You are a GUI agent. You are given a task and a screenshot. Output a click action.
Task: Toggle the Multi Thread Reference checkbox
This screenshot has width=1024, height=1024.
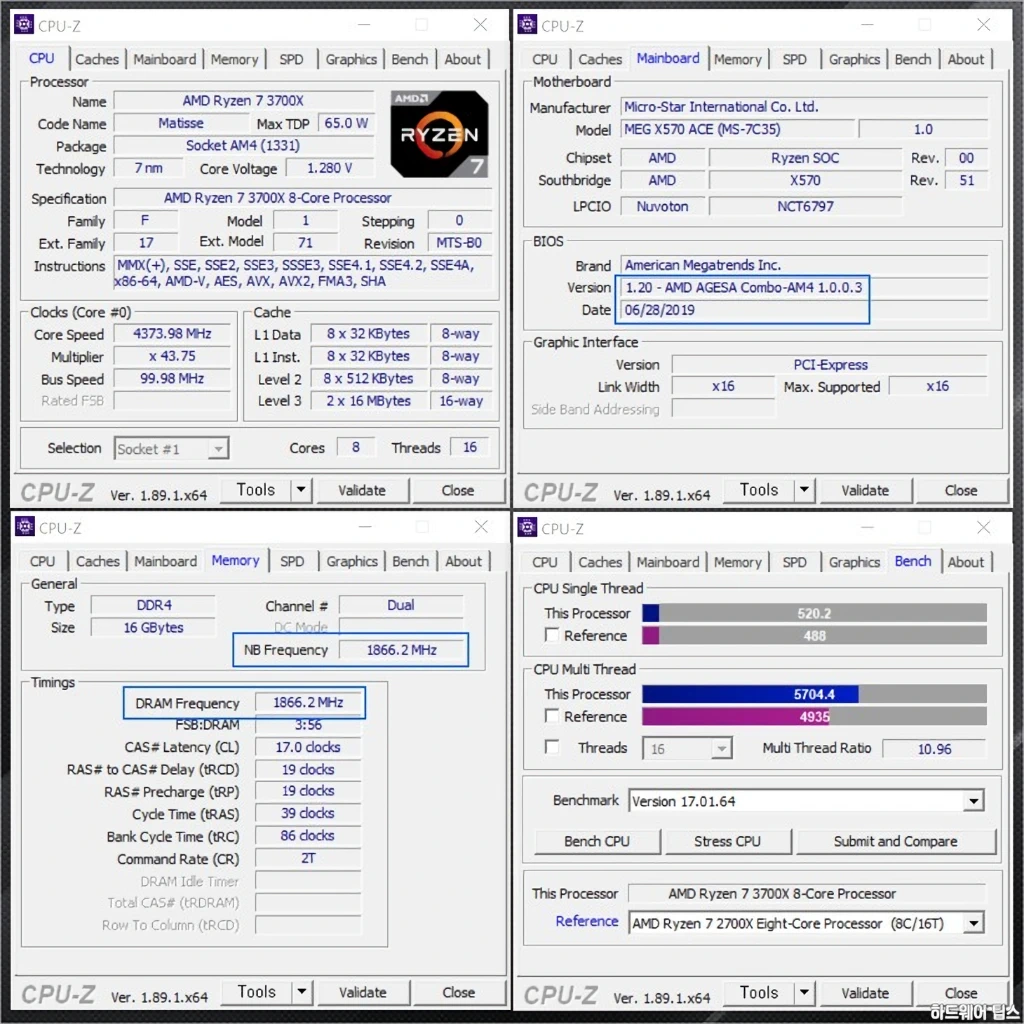(x=552, y=716)
